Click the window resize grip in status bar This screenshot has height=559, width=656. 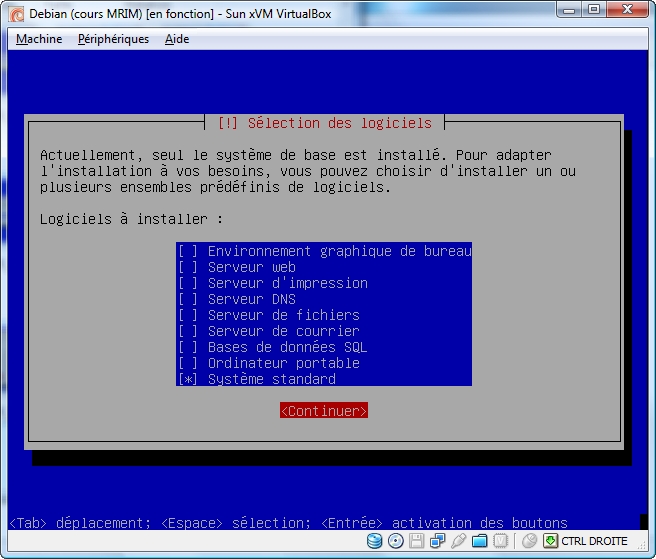point(641,545)
